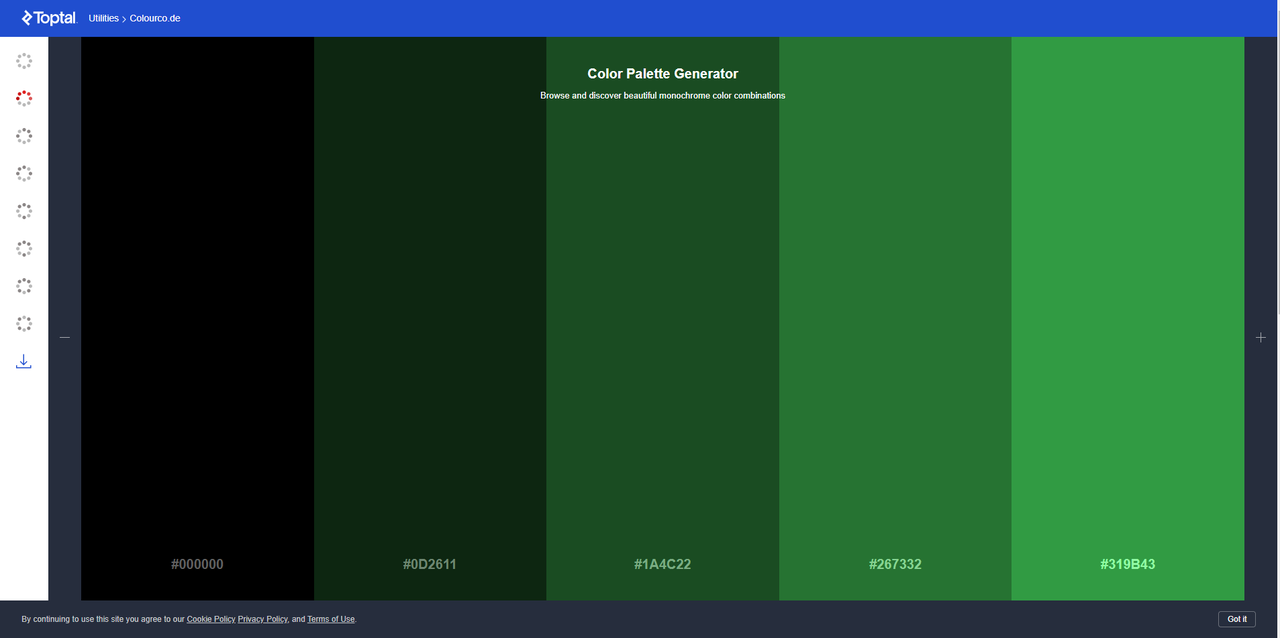This screenshot has height=638, width=1280.
Task: Add a colour with the plus button
Action: 1261,338
